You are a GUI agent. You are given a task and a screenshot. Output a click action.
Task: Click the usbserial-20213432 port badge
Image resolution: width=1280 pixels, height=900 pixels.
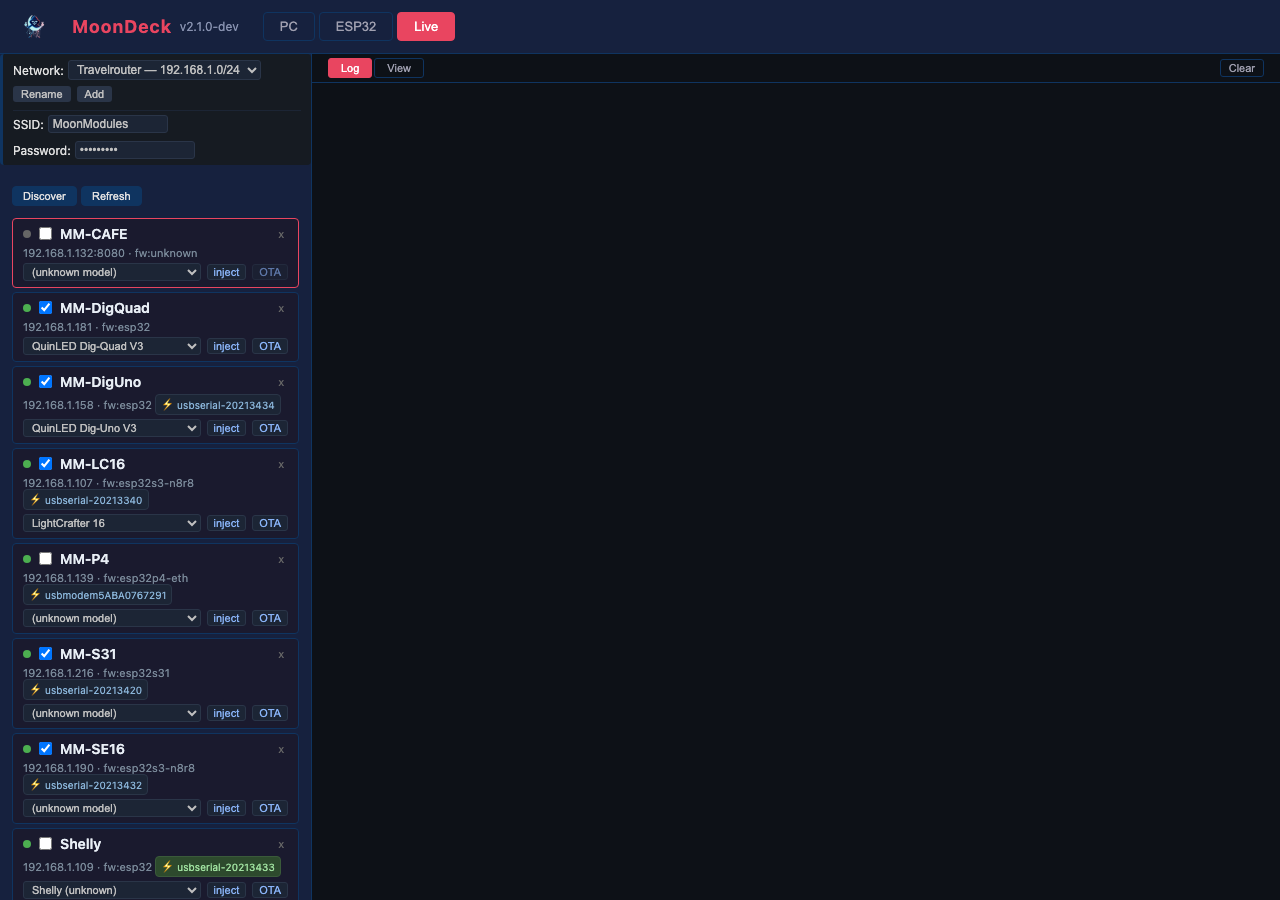pyautogui.click(x=86, y=785)
